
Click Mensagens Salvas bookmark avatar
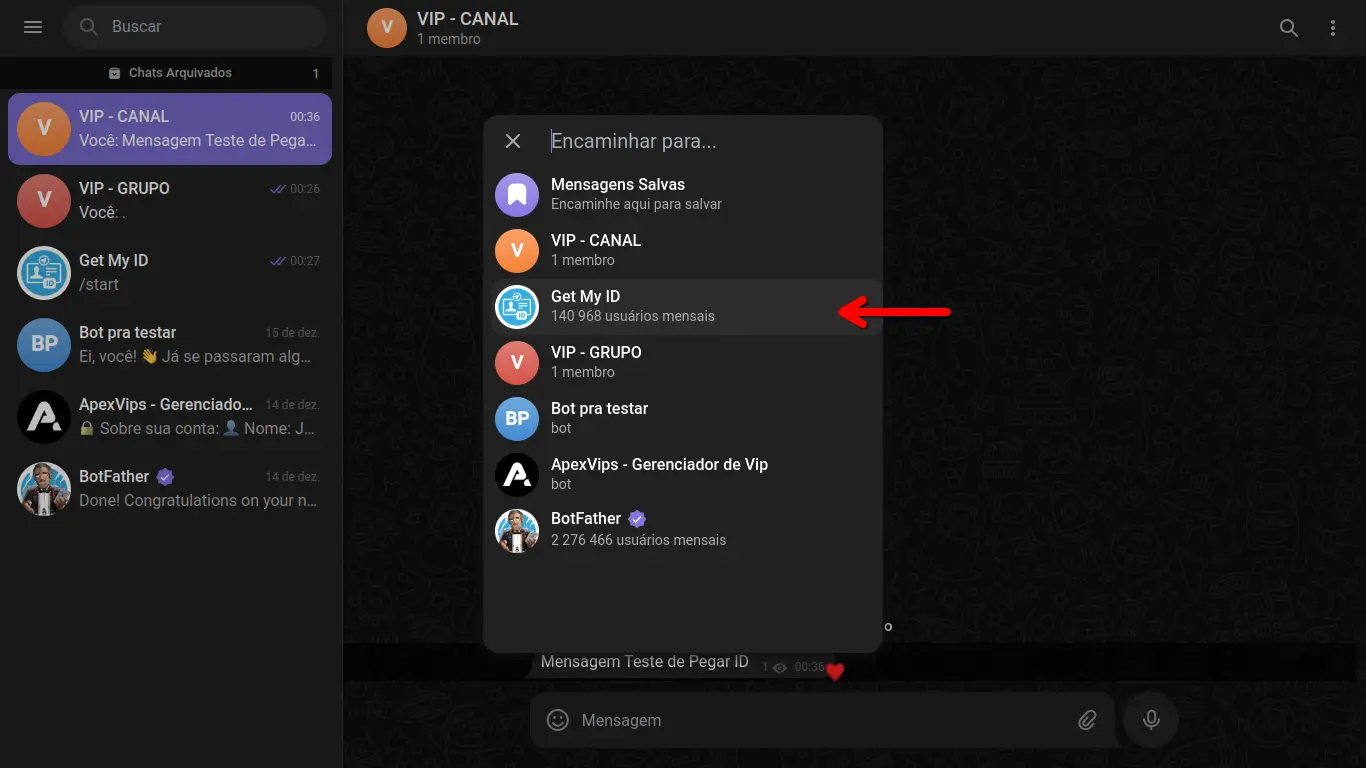pyautogui.click(x=517, y=194)
